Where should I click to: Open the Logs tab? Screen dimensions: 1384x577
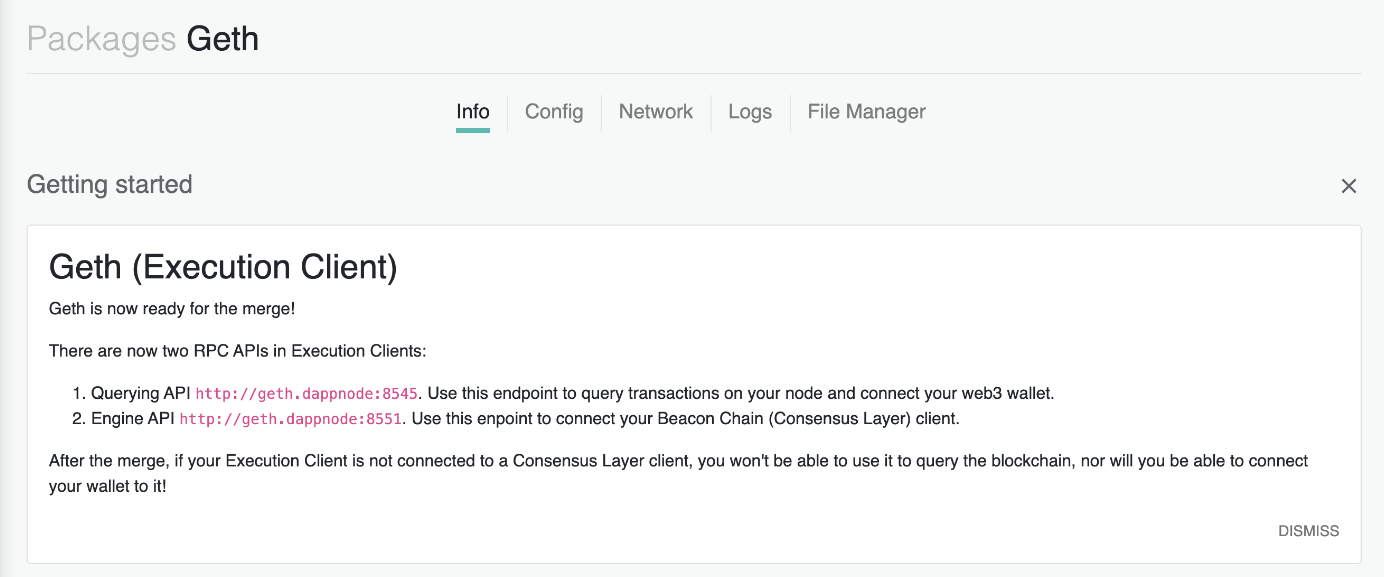tap(750, 112)
